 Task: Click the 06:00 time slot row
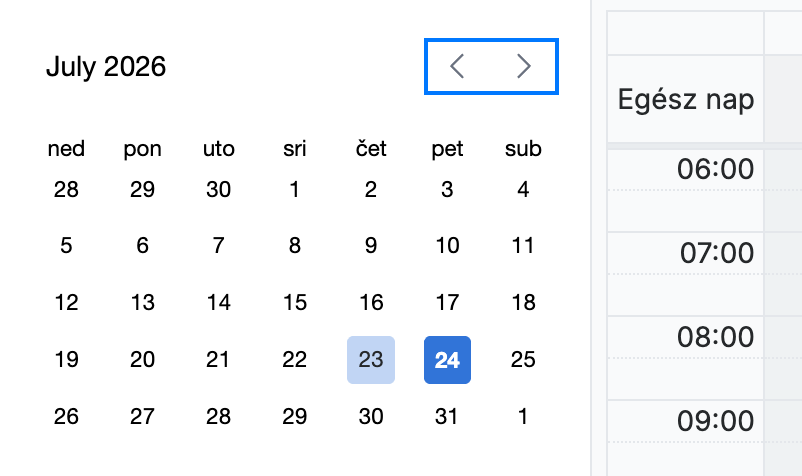coord(705,190)
